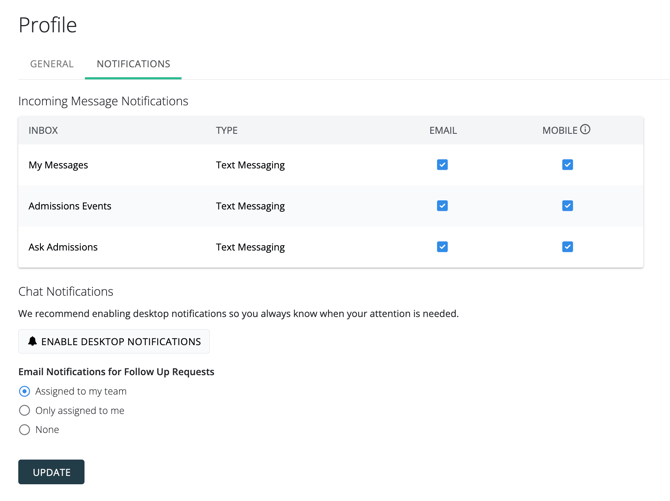Screen dimensions: 670x501
Task: Switch to the General tab
Action: pyautogui.click(x=52, y=64)
